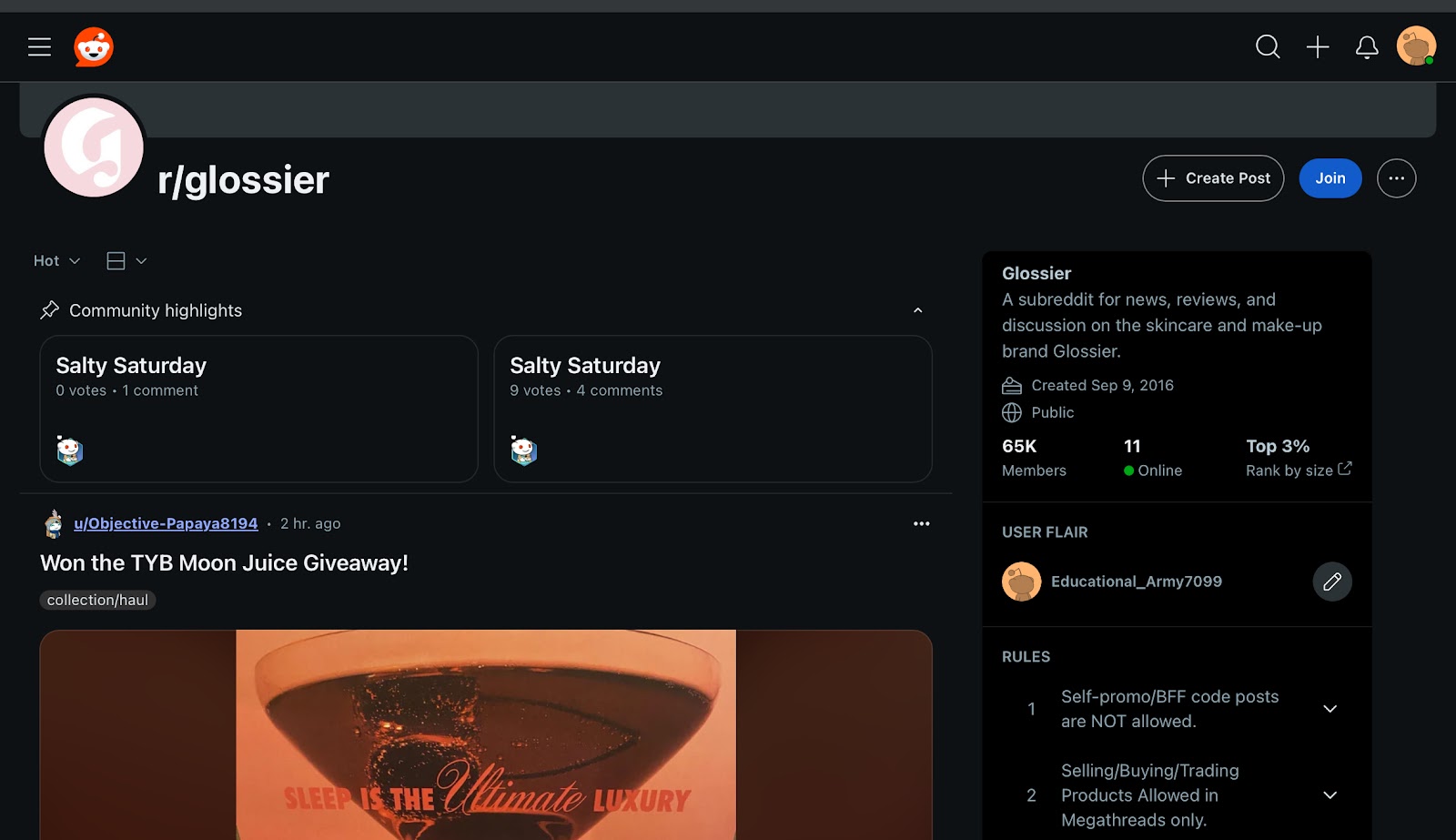Screen dimensions: 1456x840
Task: Open the Rank by size link
Action: click(1298, 471)
